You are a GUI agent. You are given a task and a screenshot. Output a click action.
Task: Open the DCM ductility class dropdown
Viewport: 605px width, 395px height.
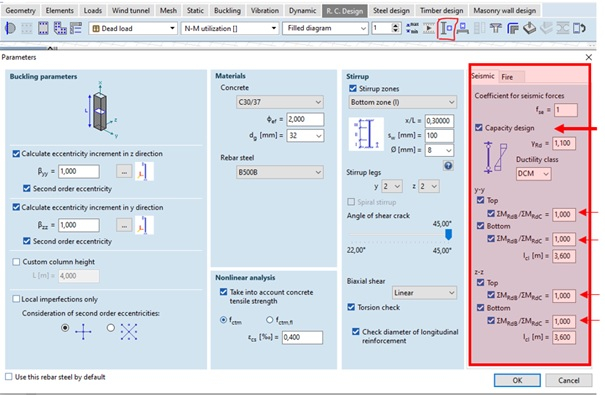534,174
